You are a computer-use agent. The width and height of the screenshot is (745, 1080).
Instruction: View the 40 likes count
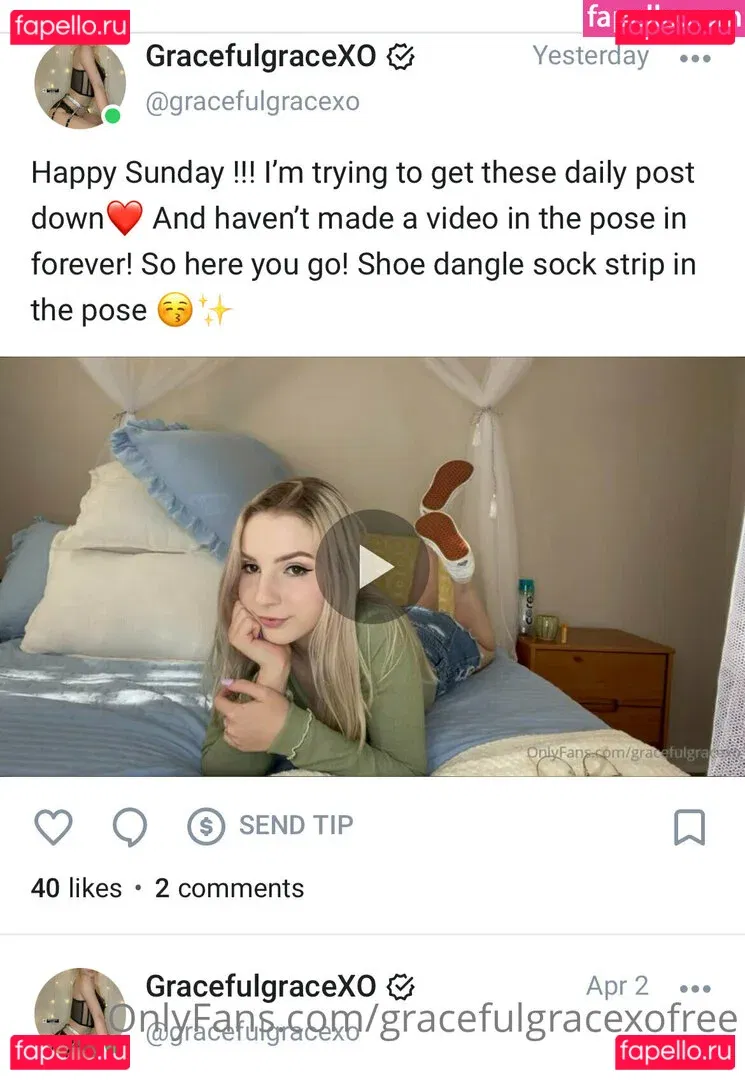[76, 889]
